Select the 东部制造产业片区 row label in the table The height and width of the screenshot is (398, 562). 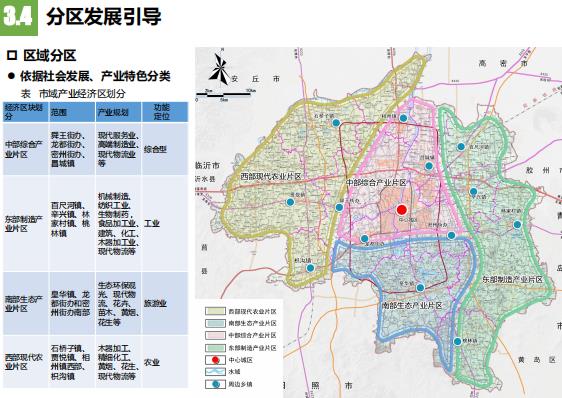[25, 223]
